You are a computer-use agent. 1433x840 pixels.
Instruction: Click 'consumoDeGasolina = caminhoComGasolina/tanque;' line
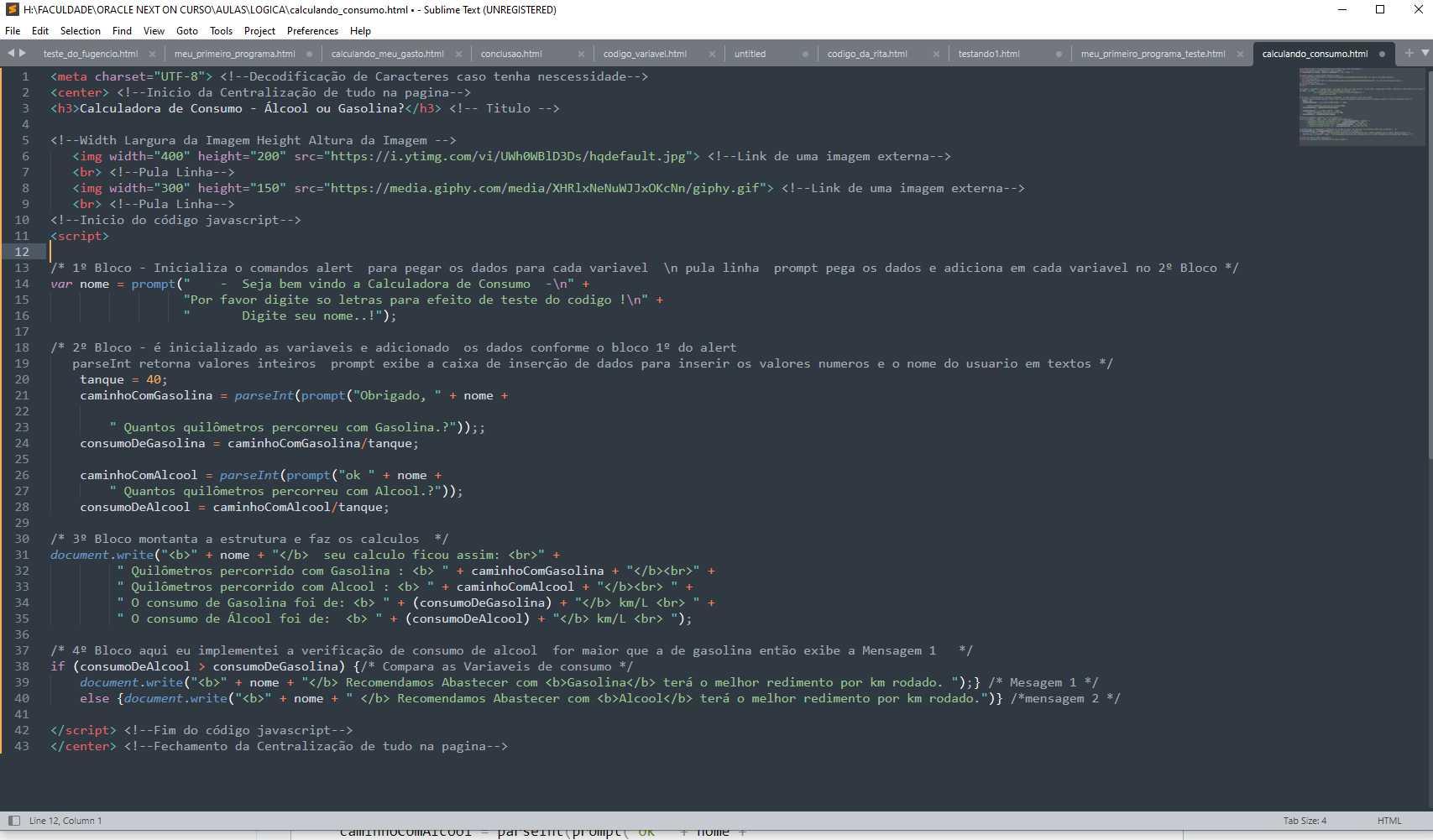click(x=249, y=443)
